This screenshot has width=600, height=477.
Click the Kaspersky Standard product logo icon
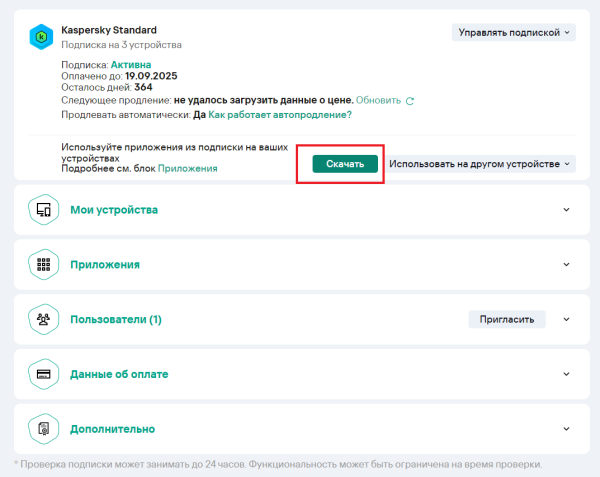[43, 37]
